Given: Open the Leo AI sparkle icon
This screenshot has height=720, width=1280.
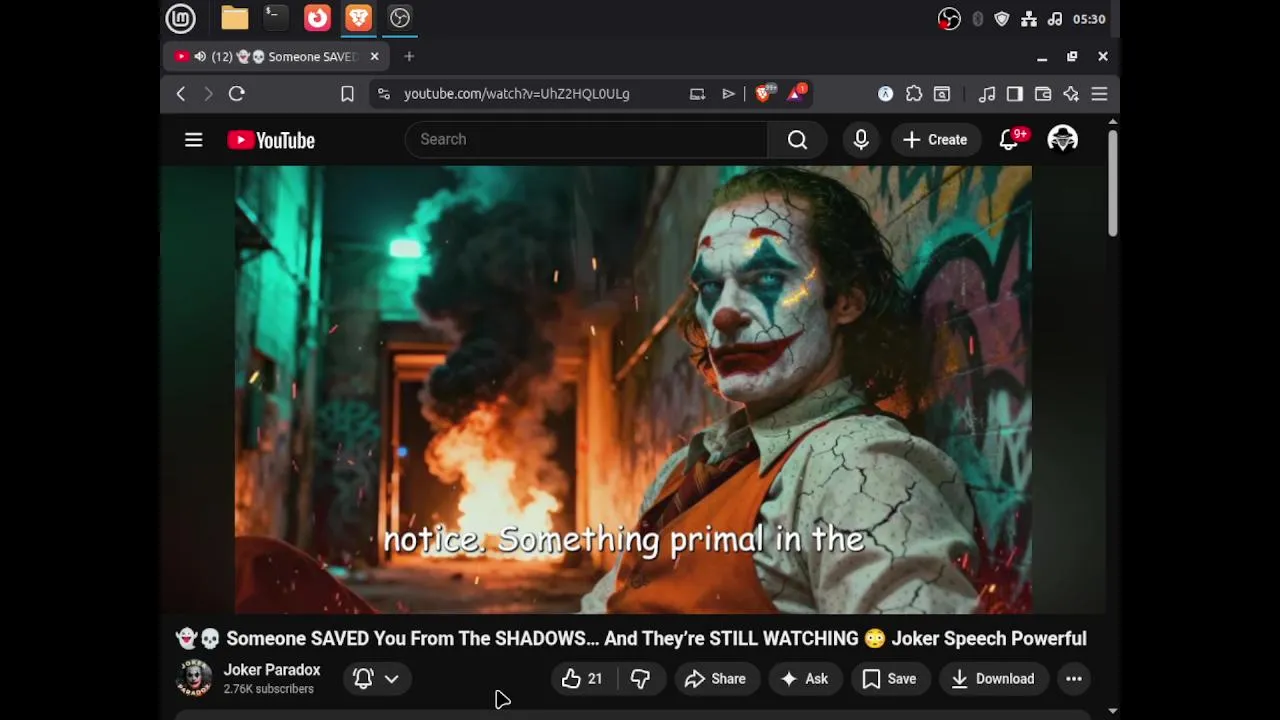Looking at the screenshot, I should pyautogui.click(x=1071, y=94).
